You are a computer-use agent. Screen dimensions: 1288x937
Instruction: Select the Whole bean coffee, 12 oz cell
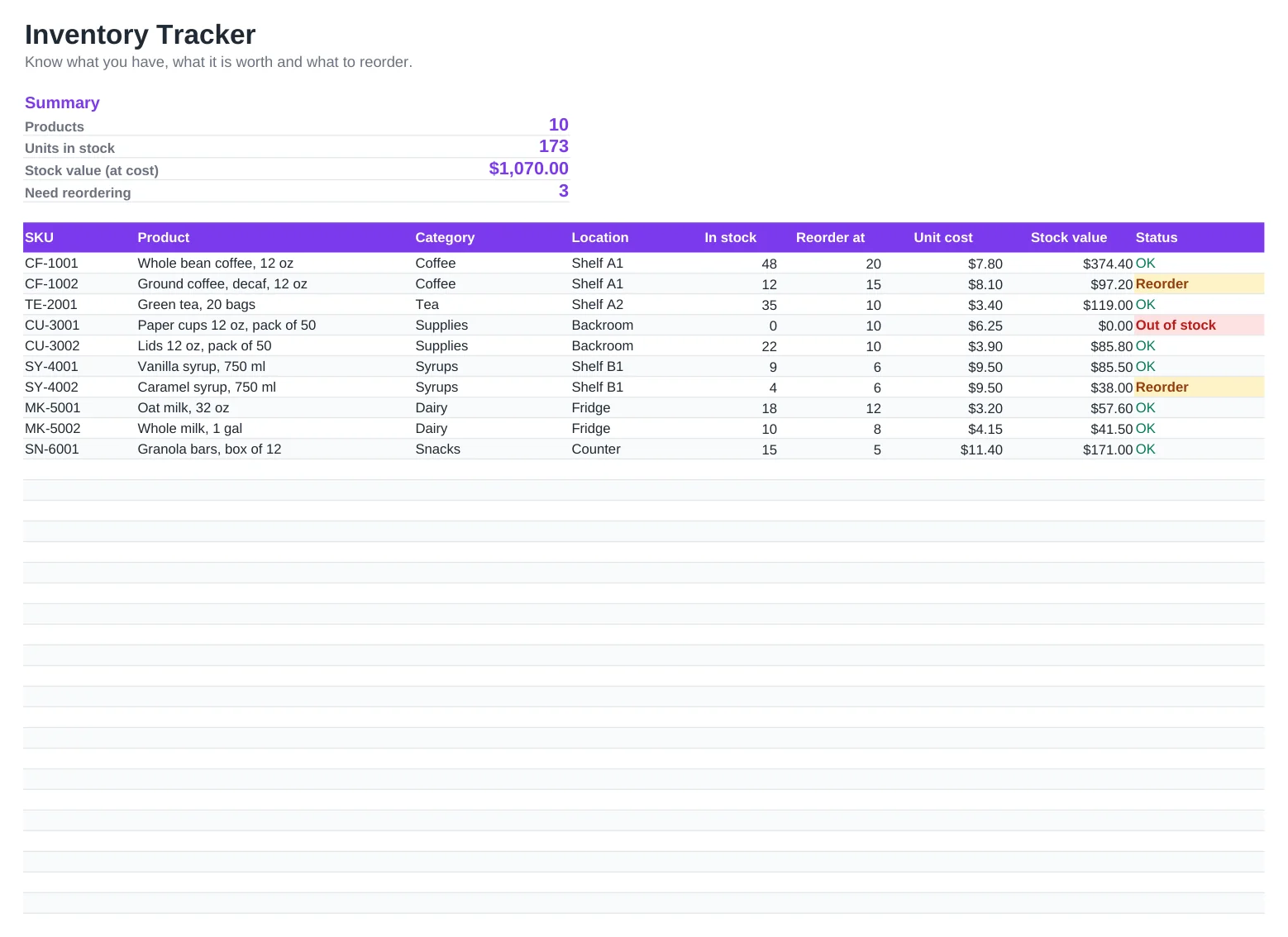pyautogui.click(x=216, y=263)
